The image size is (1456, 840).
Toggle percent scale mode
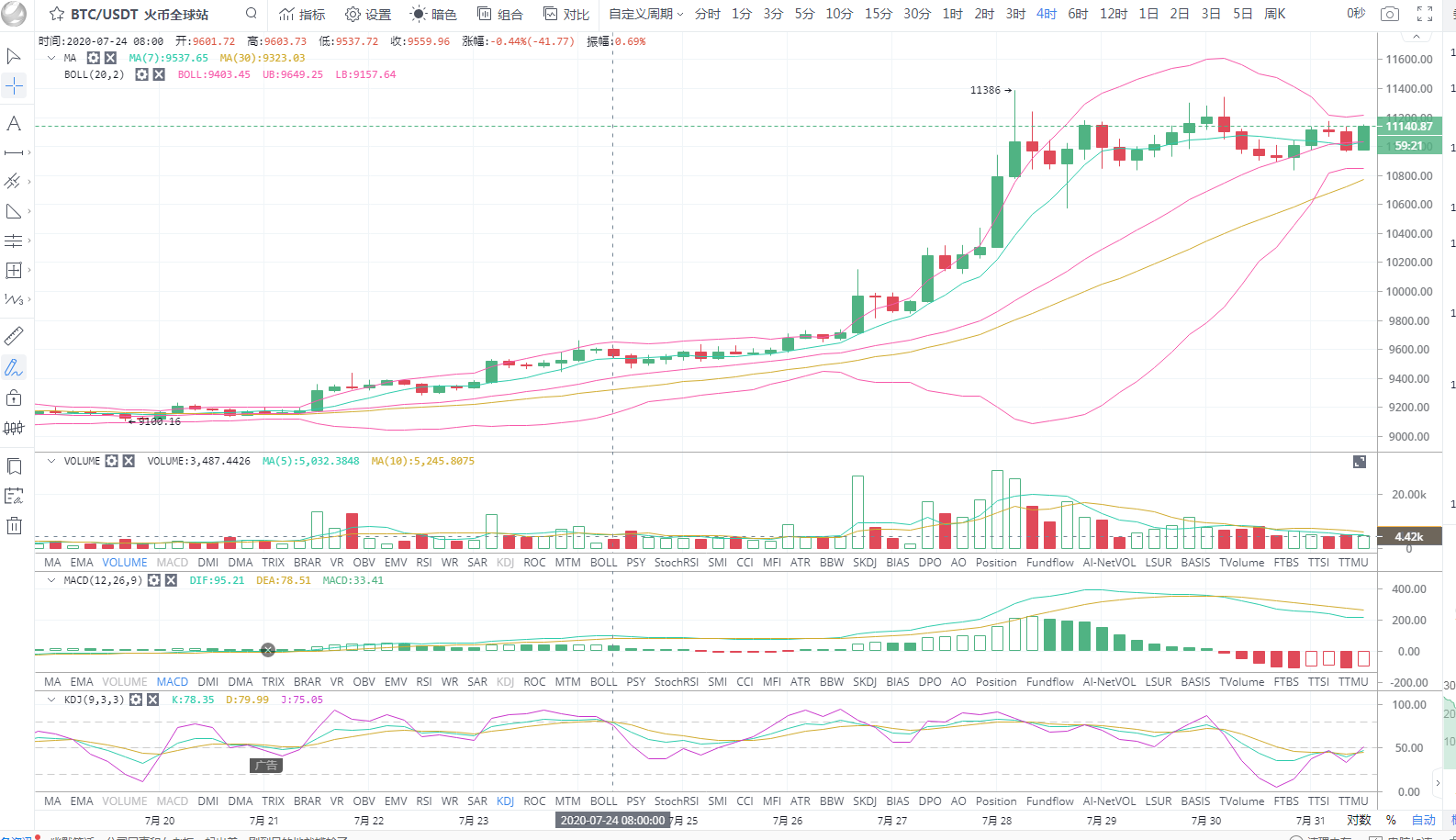1391,820
